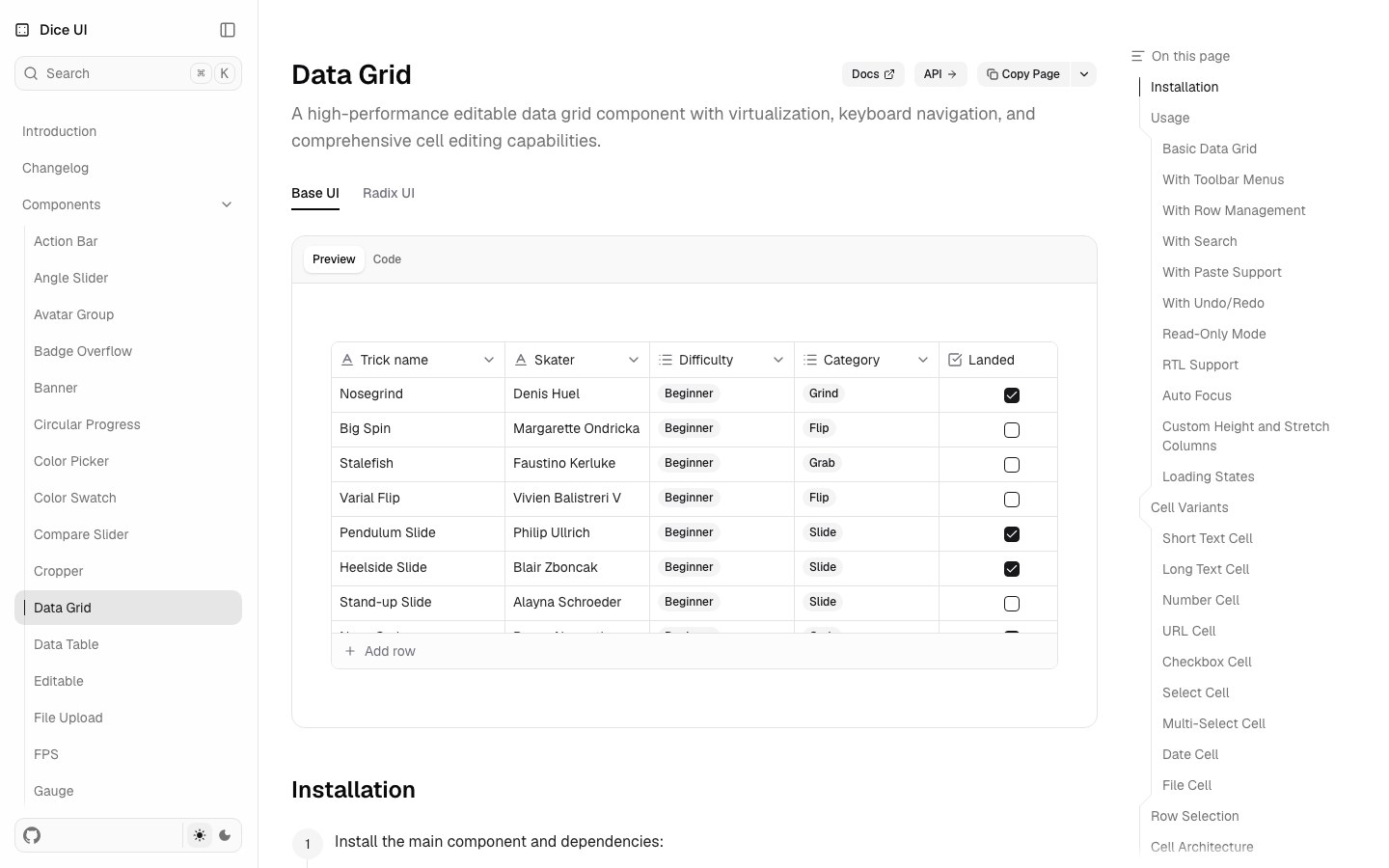Open the Skater column menu chevron
The width and height of the screenshot is (1389, 868).
[634, 360]
